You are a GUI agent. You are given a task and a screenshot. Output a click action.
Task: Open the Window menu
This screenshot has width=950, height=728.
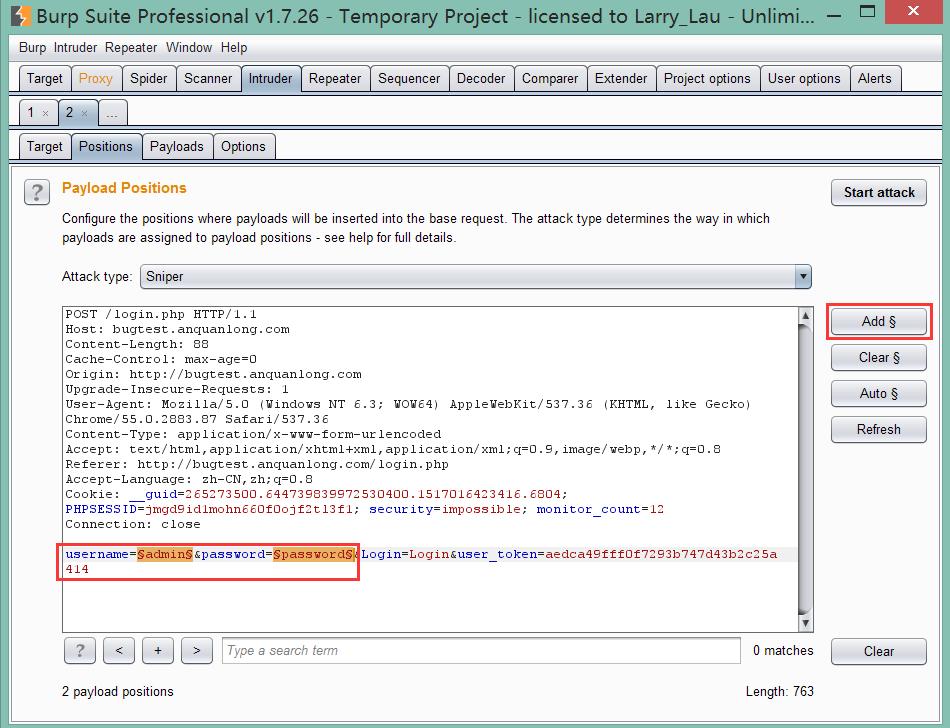189,47
